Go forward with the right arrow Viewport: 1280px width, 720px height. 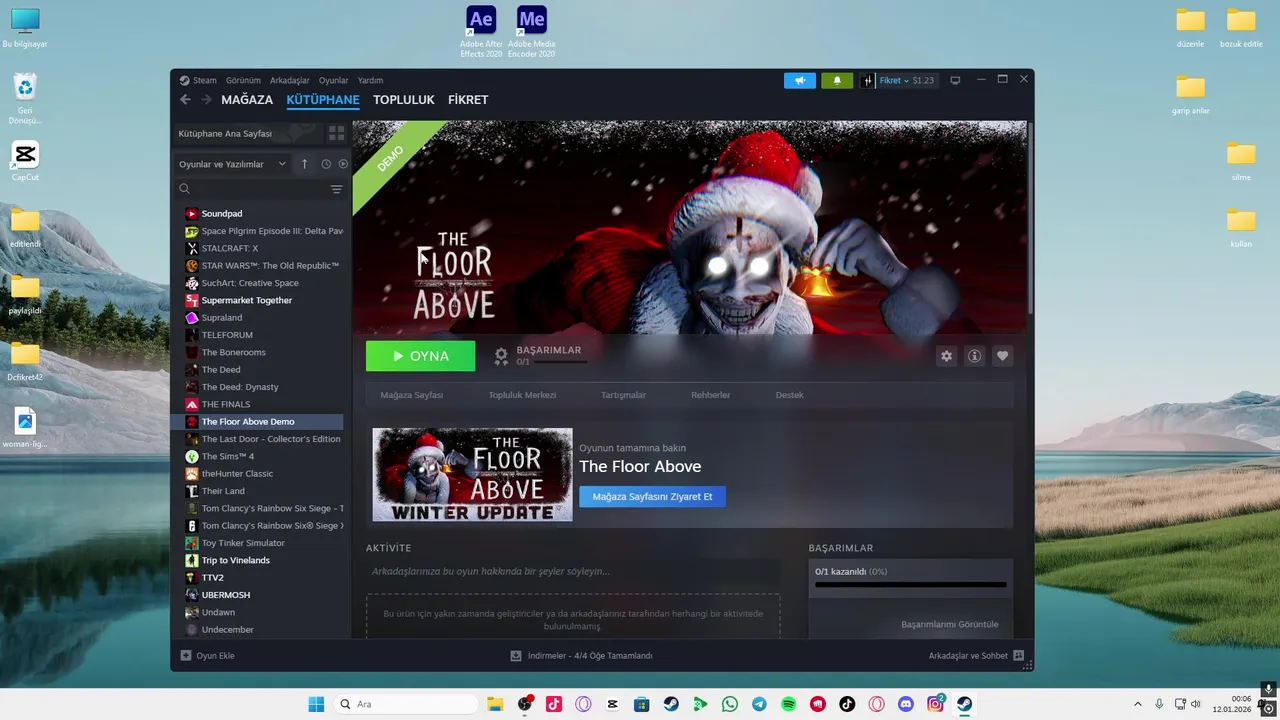[x=206, y=100]
